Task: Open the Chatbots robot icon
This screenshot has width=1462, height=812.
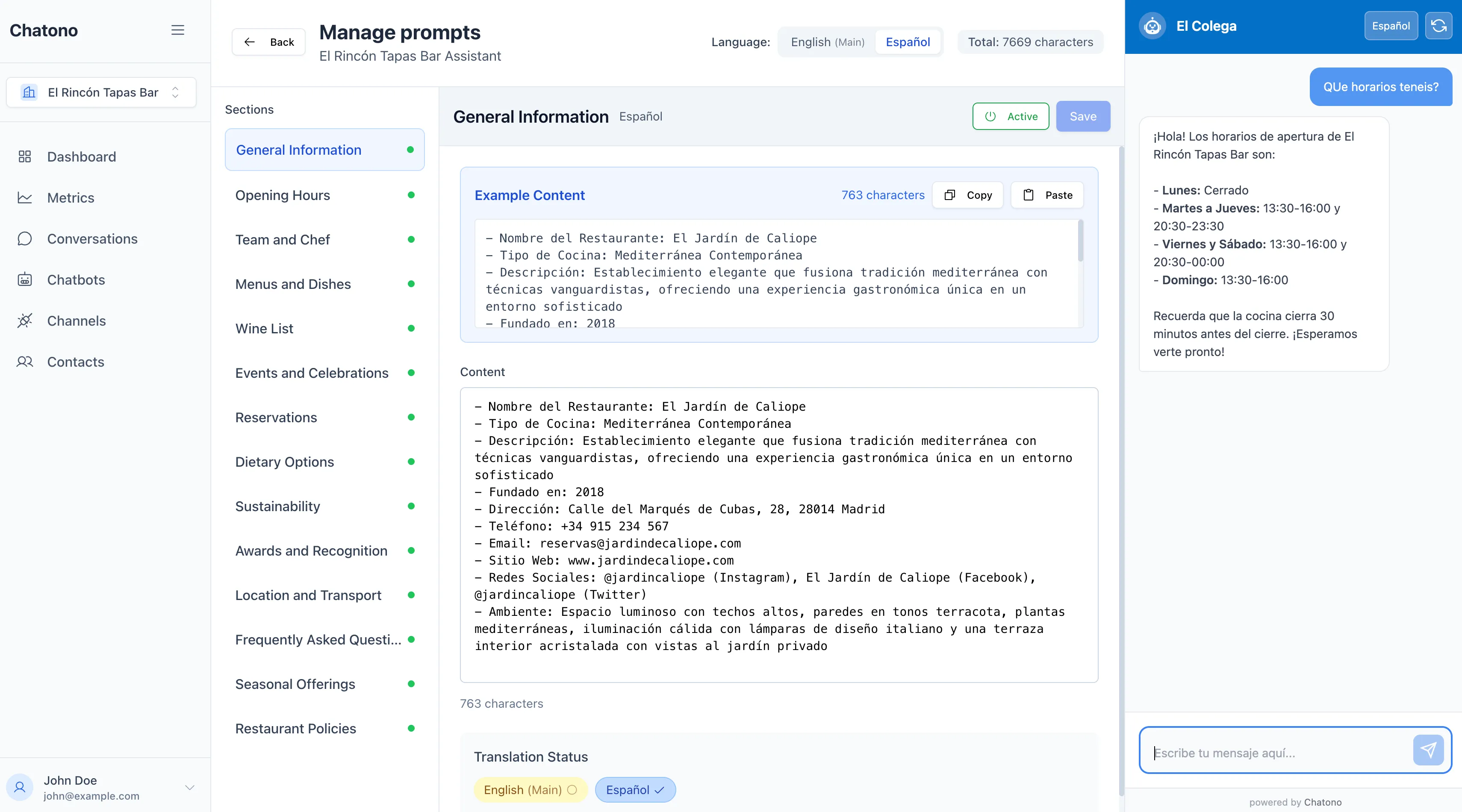Action: 24,280
